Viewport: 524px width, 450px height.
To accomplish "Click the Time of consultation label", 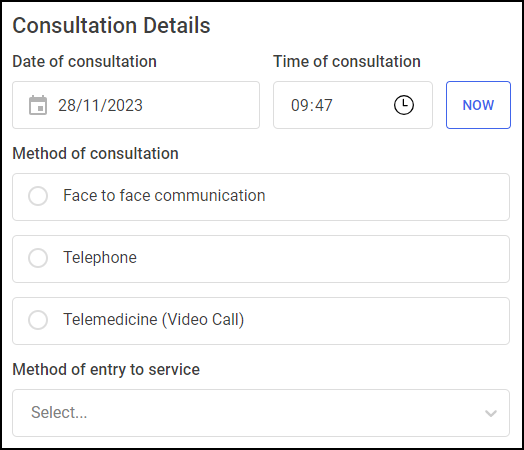I will coord(347,61).
